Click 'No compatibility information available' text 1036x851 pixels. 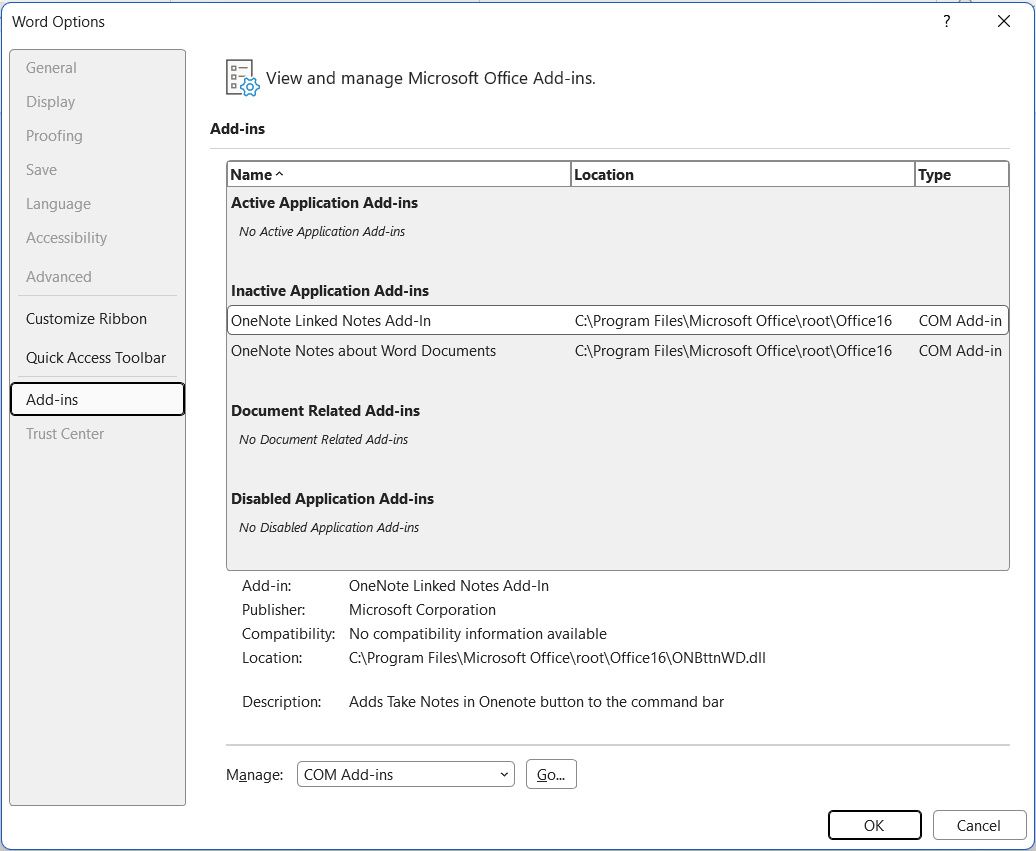(478, 634)
